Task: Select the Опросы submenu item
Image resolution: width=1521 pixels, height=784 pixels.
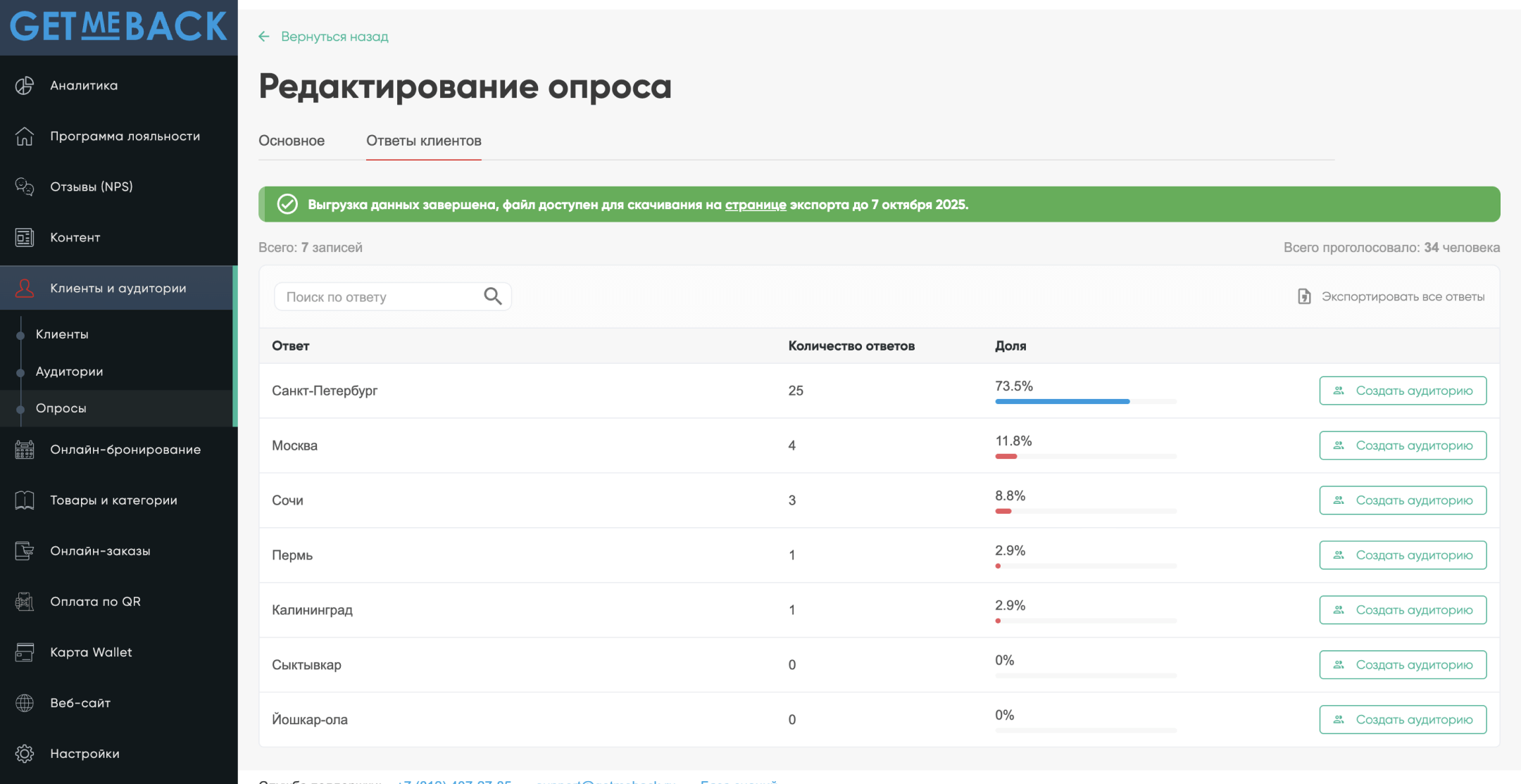Action: tap(61, 408)
